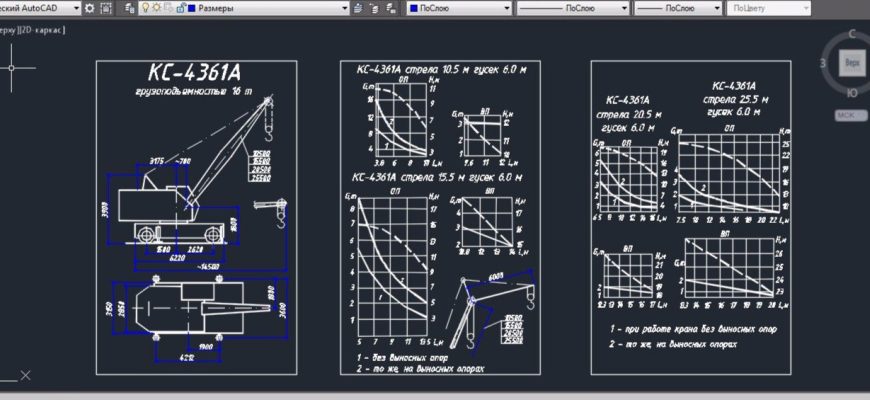Click third layer tool icon after Размеры dropdown
This screenshot has width=870, height=400.
click(x=388, y=8)
